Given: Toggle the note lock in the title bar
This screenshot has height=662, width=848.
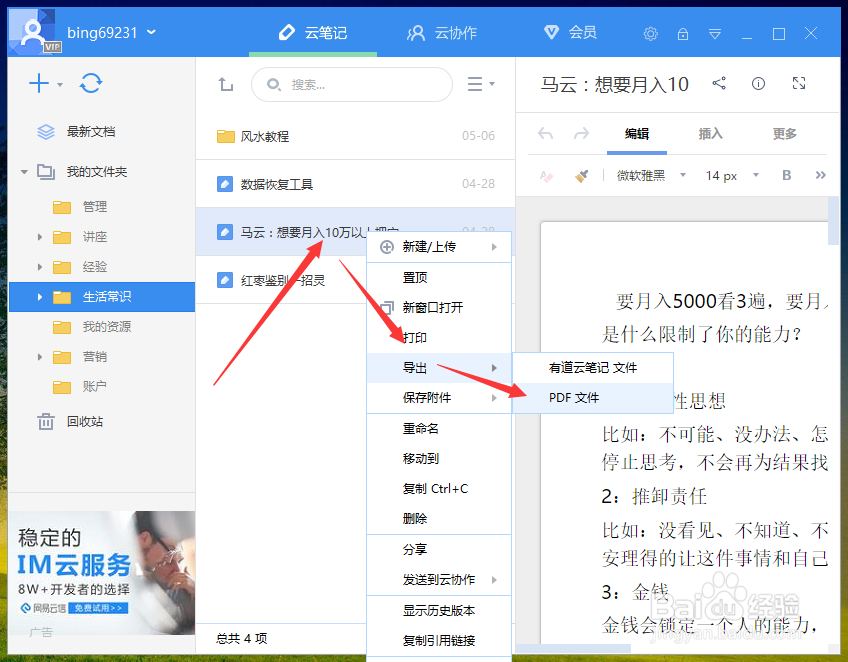Looking at the screenshot, I should [684, 33].
